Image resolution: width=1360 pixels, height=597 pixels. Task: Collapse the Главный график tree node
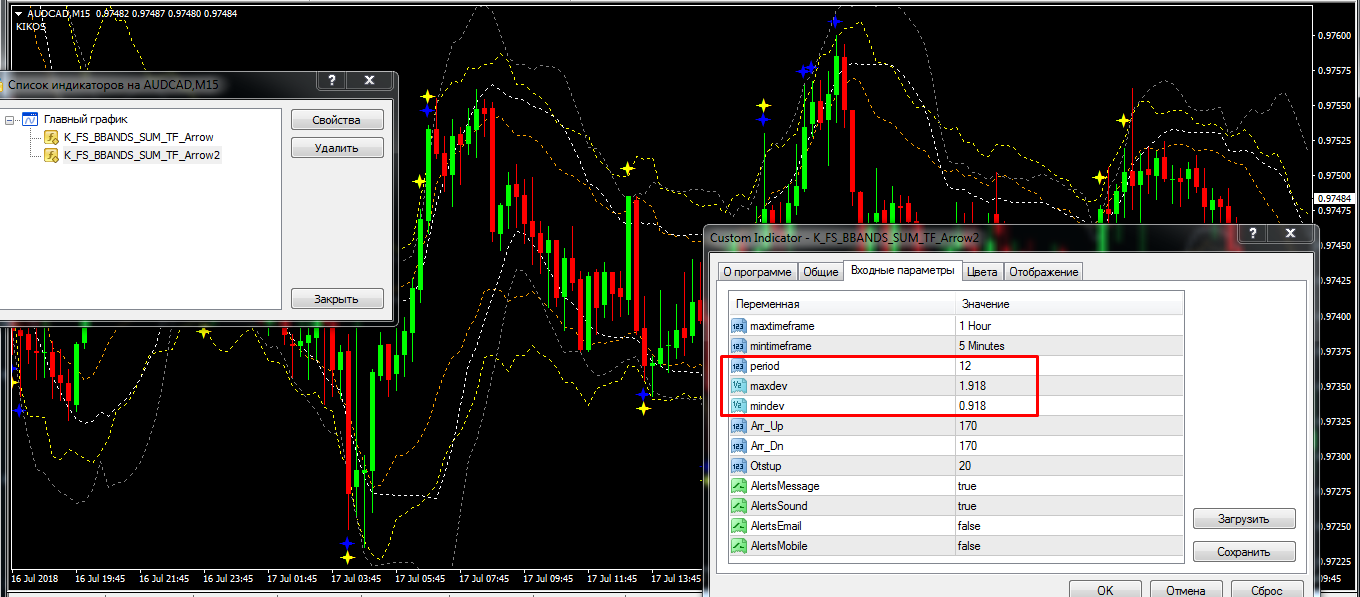click(x=9, y=119)
